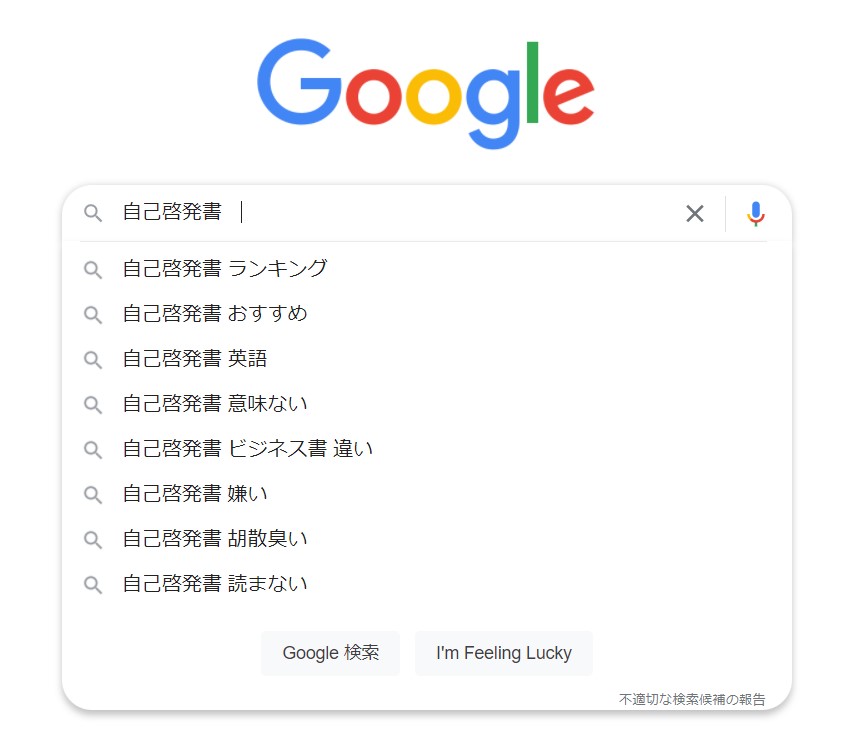850x746 pixels.
Task: Click the magnifier icon beside 自己啓発書 意味ない
Action: (x=93, y=404)
